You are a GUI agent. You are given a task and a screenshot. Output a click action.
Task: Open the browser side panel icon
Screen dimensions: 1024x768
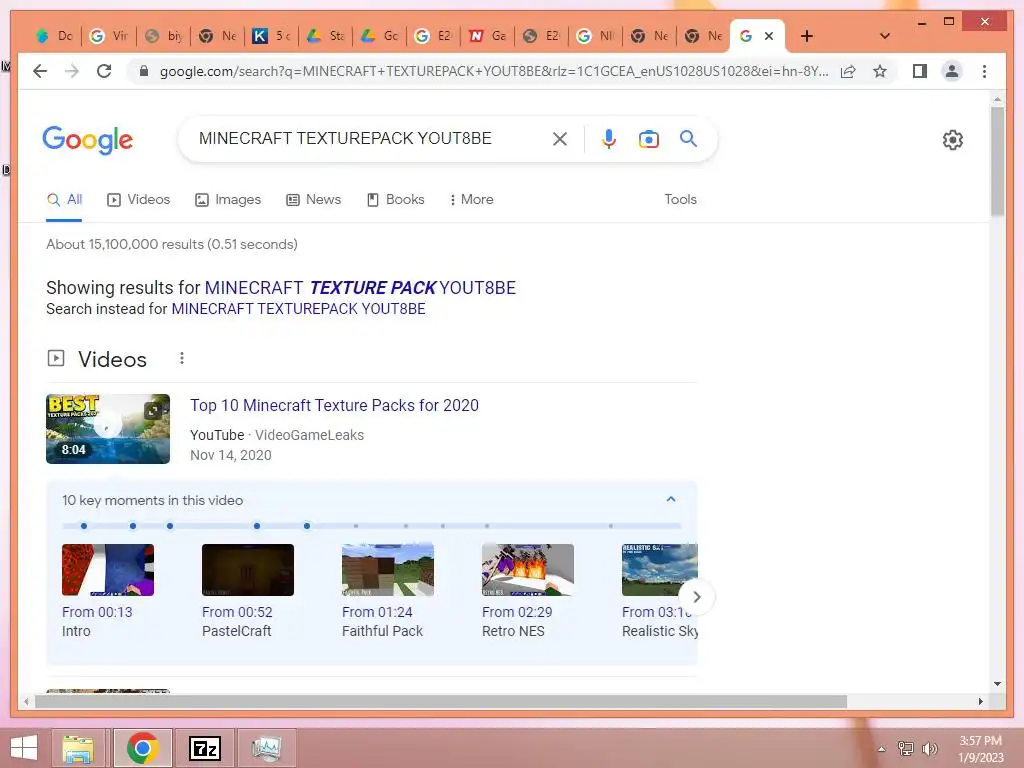920,71
